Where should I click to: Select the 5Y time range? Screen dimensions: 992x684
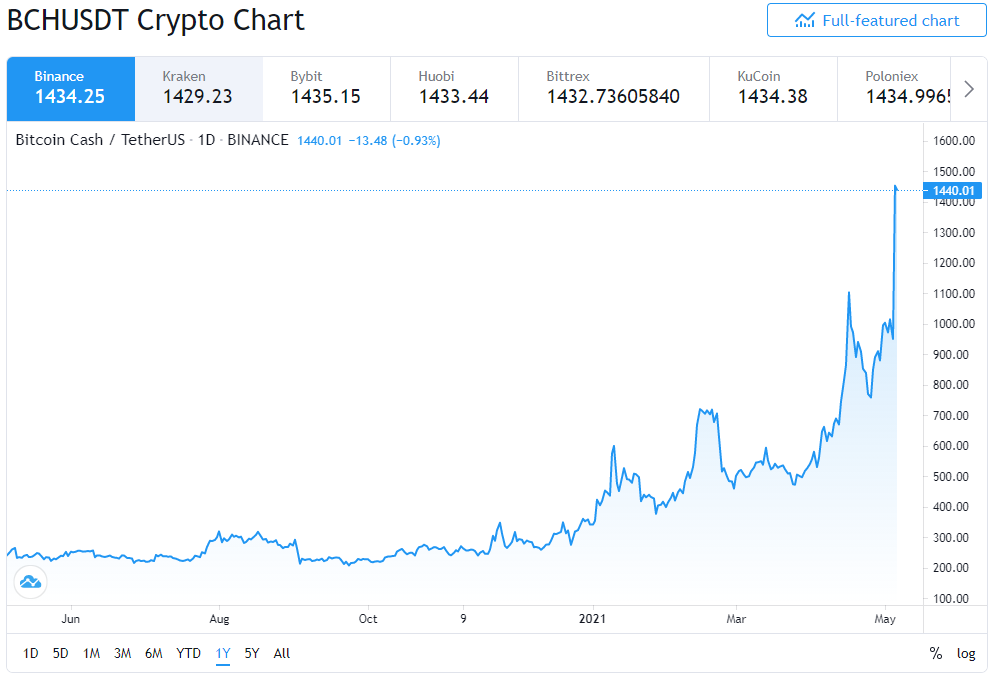pyautogui.click(x=252, y=654)
